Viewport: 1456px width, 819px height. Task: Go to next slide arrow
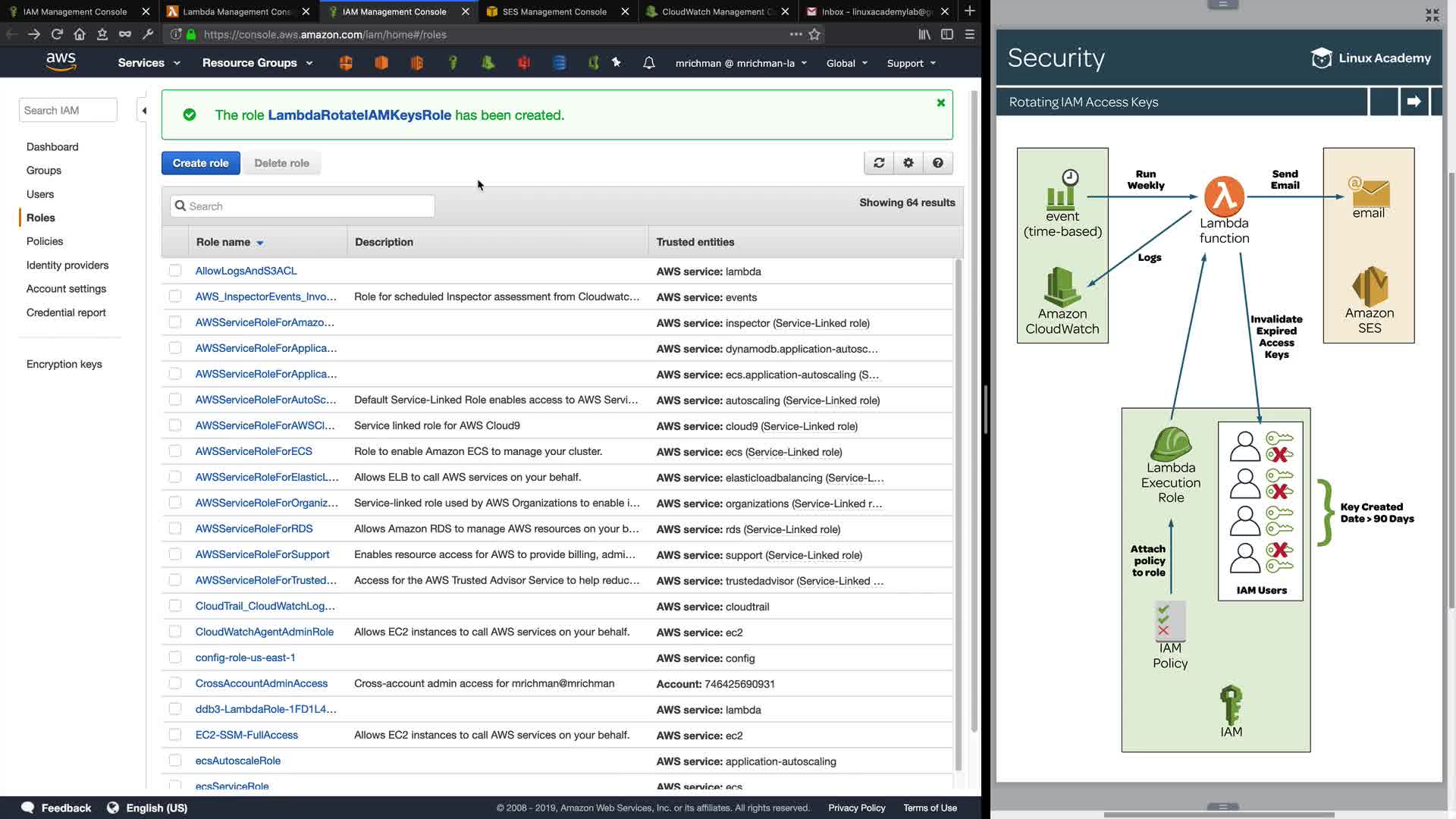1414,102
